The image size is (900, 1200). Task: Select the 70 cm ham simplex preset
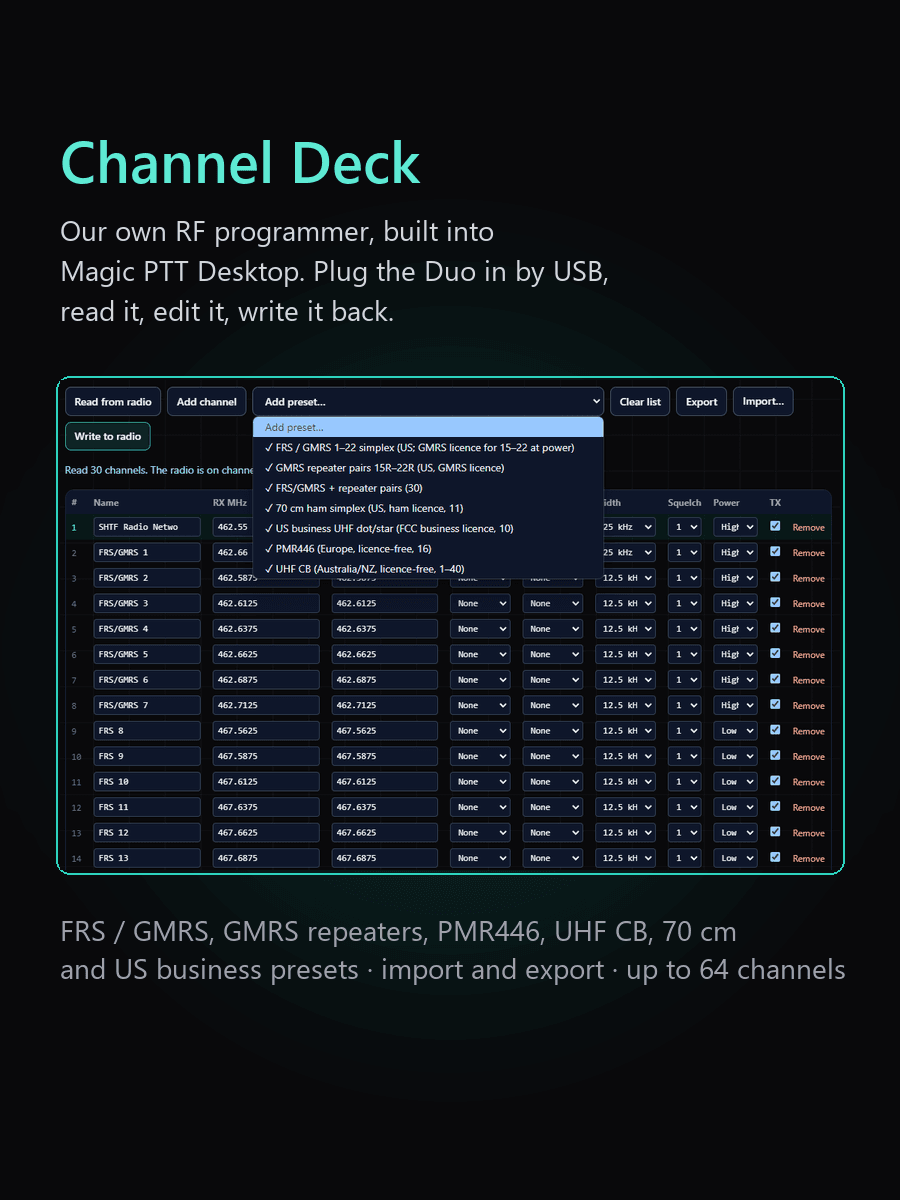tap(428, 509)
